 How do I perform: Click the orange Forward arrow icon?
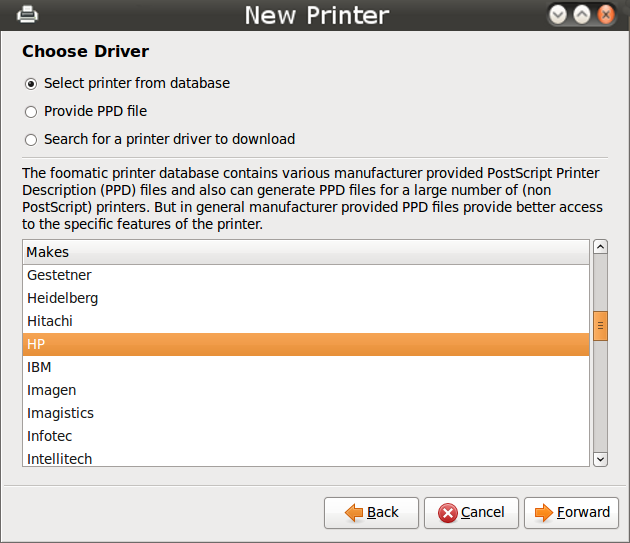pos(544,512)
